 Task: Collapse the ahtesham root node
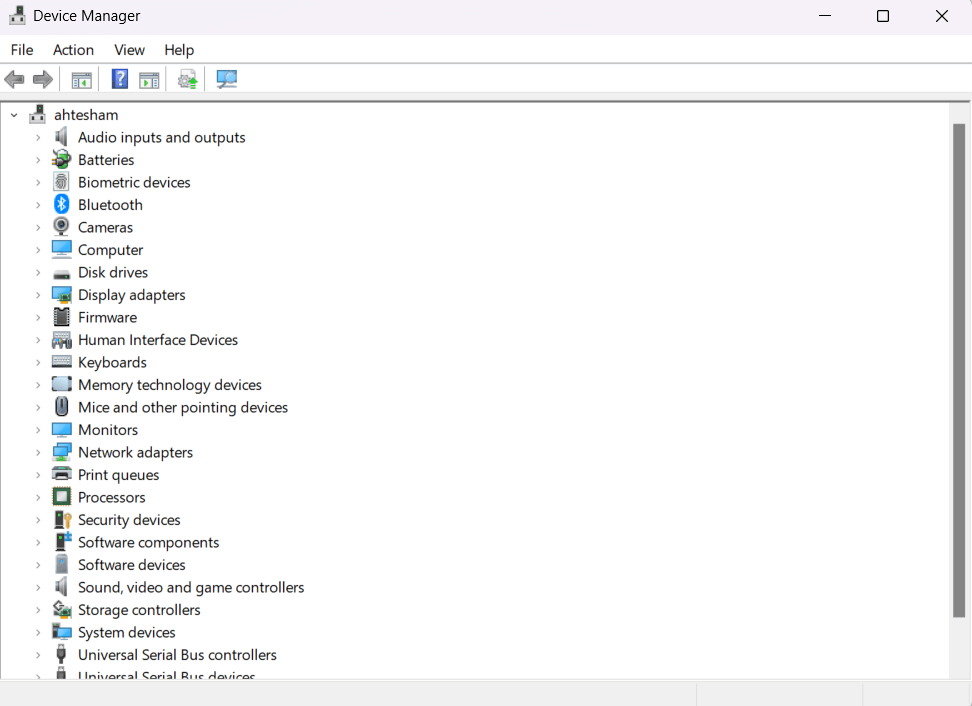click(13, 114)
